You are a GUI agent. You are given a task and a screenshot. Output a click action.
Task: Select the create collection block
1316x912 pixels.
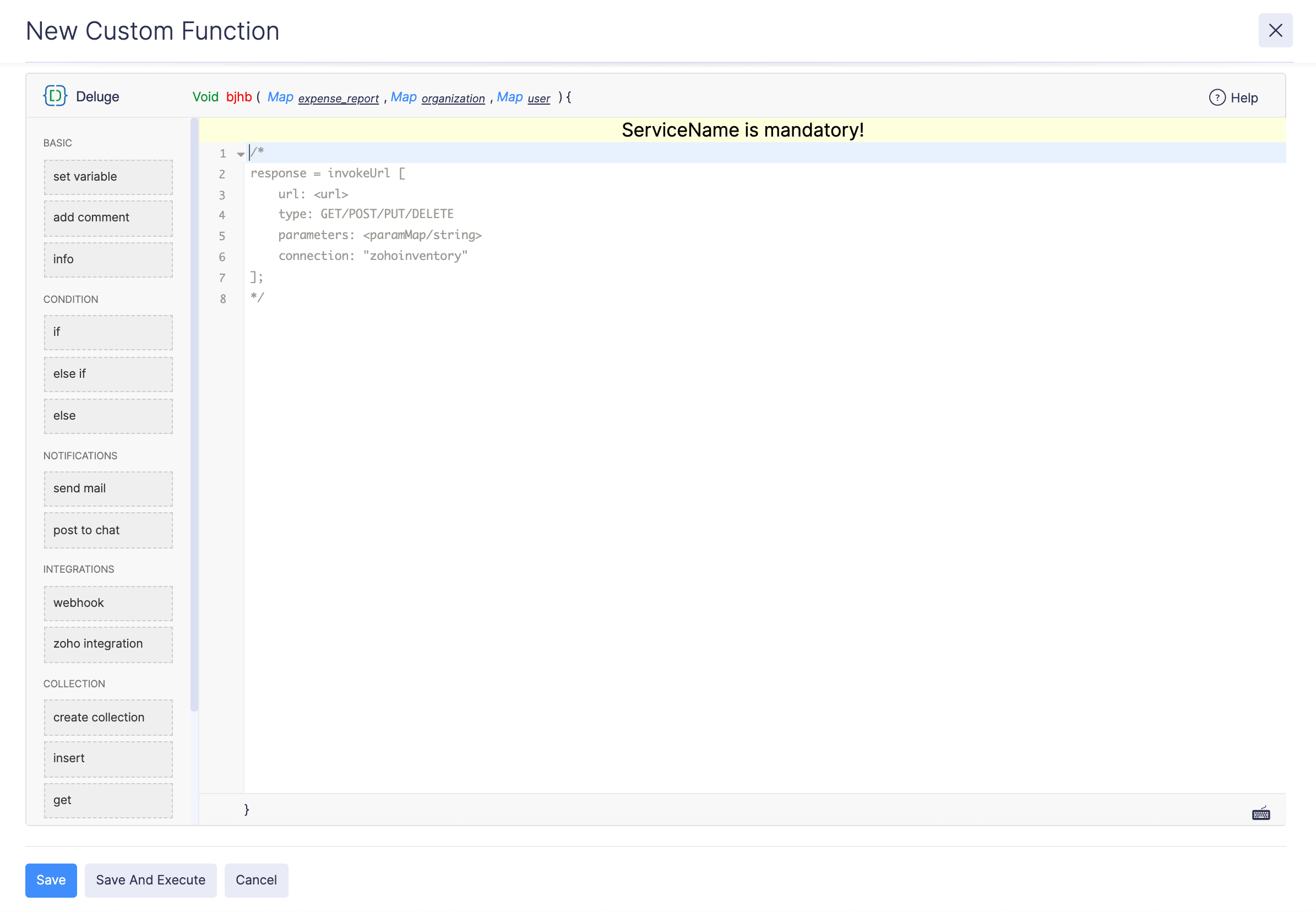tap(108, 717)
